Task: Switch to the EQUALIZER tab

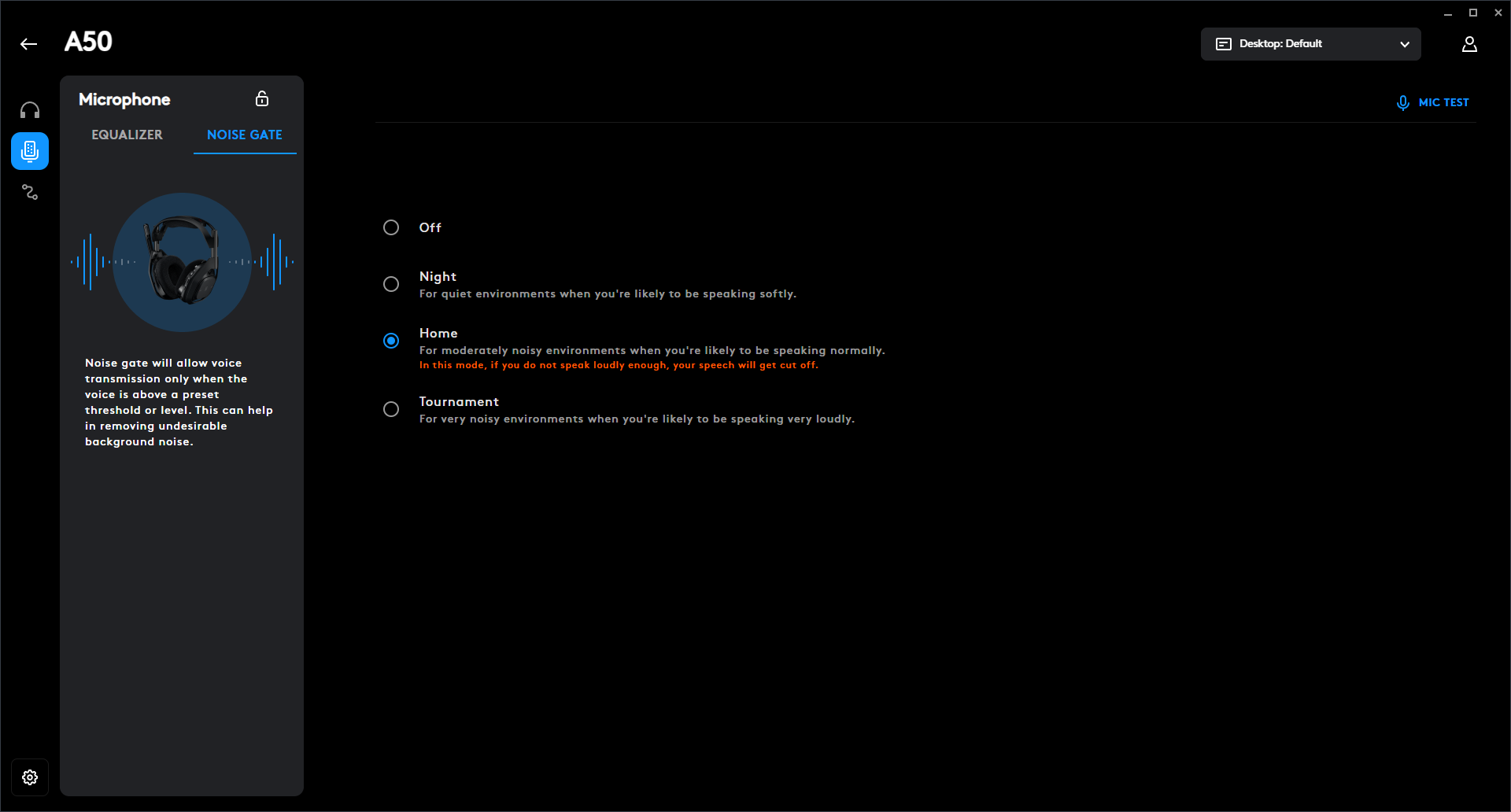Action: click(x=127, y=135)
